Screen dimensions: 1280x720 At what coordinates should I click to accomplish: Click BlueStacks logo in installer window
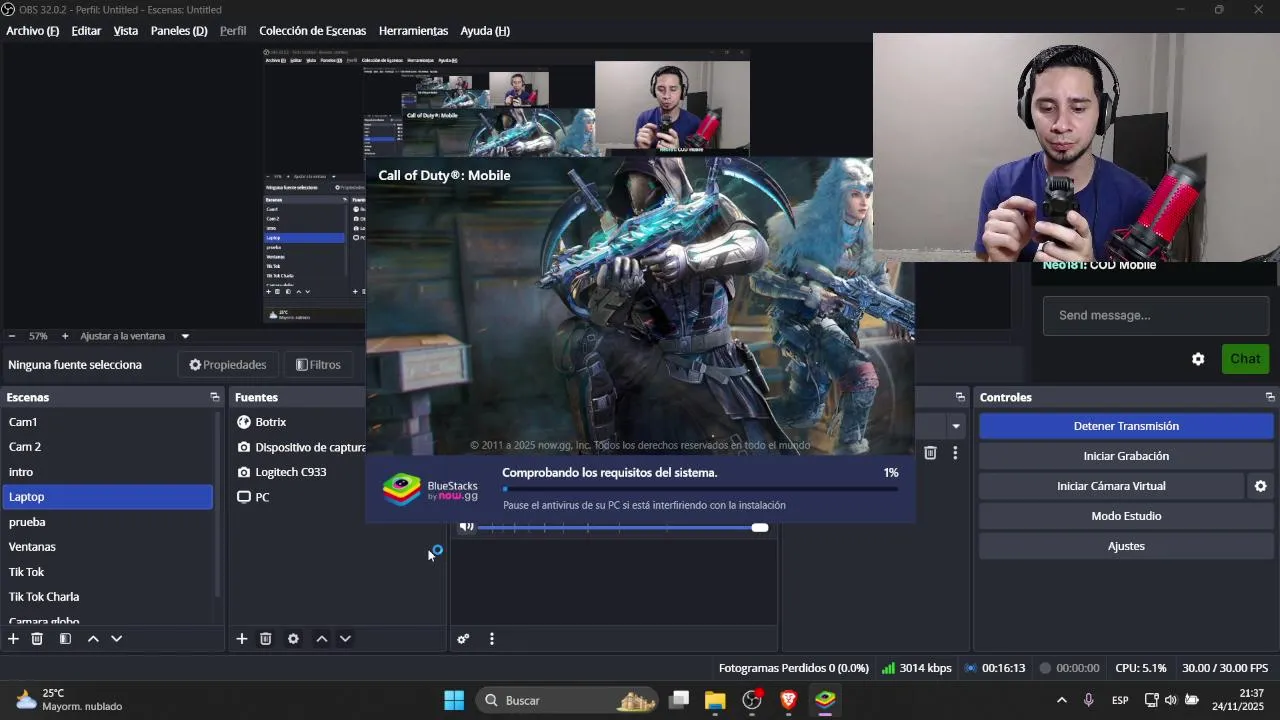click(x=402, y=490)
